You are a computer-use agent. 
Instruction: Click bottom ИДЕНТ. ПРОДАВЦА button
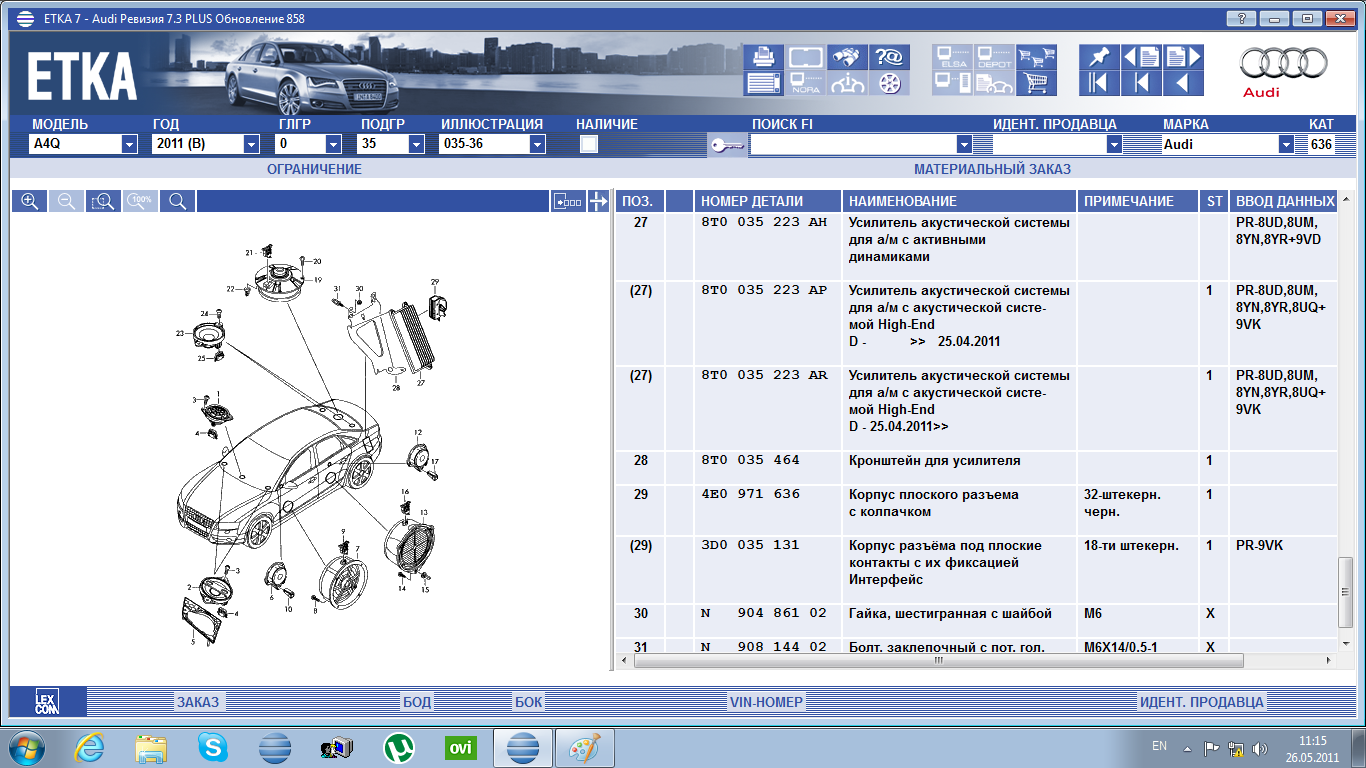click(x=1202, y=702)
